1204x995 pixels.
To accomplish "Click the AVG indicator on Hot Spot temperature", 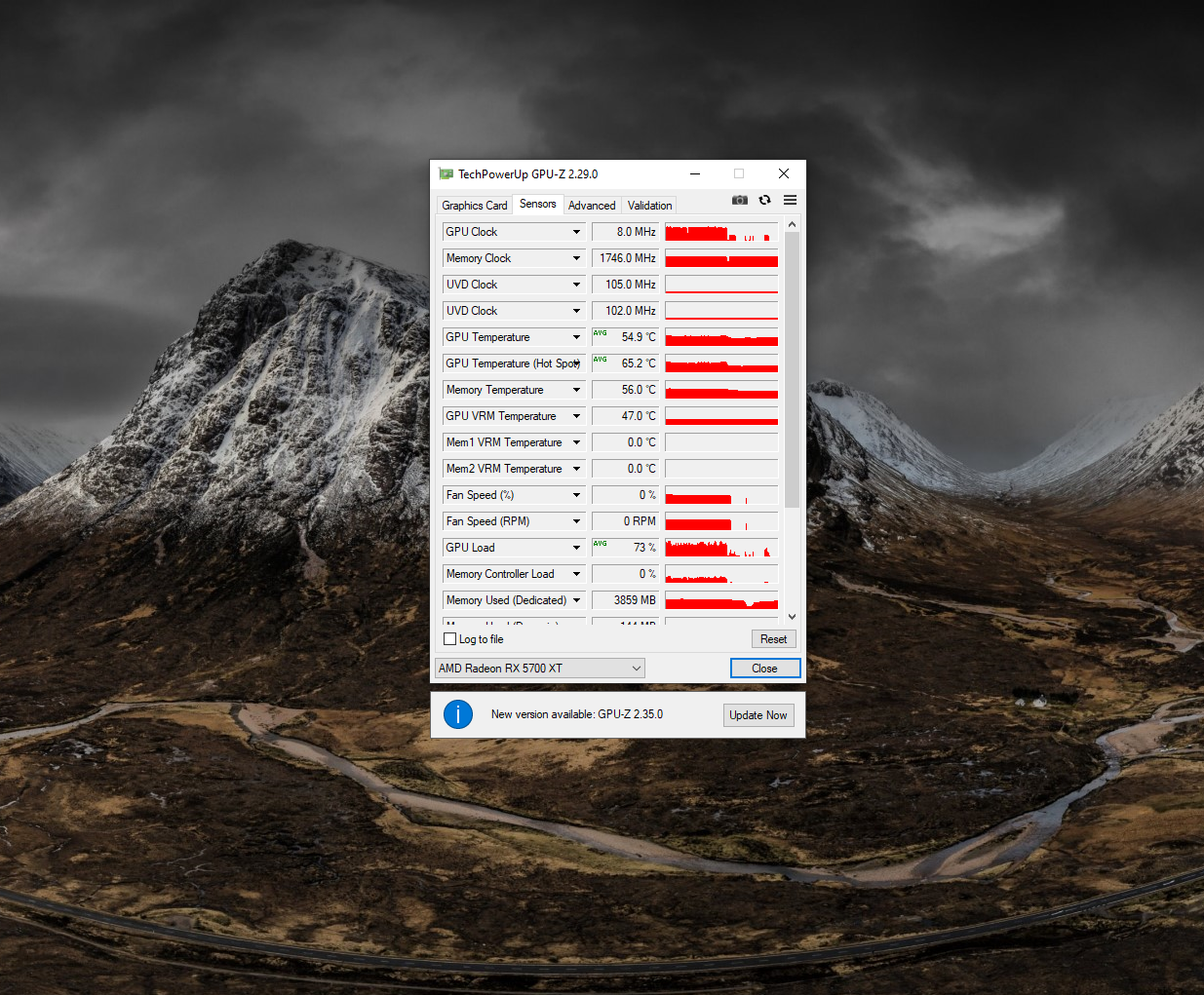I will pos(601,360).
